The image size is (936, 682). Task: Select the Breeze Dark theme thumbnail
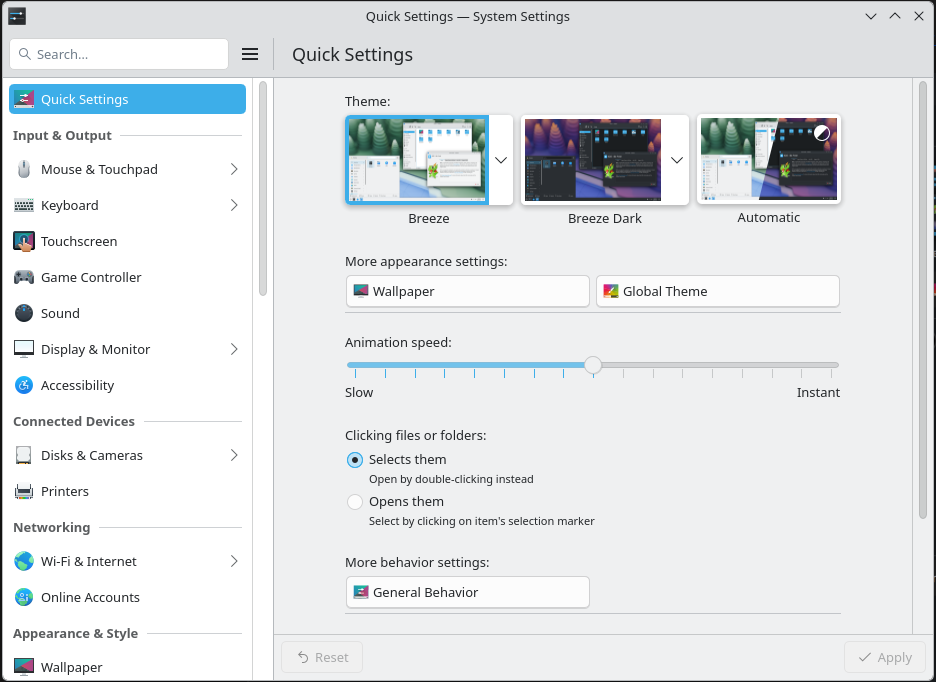pos(593,160)
